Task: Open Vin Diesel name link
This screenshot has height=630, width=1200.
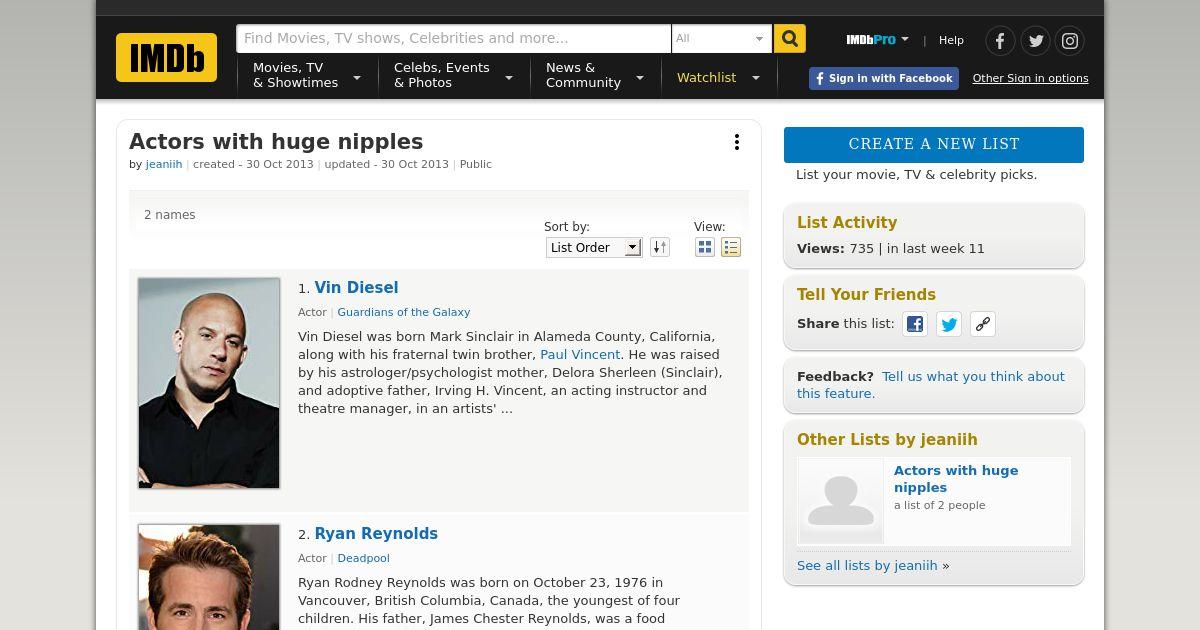Action: point(356,288)
